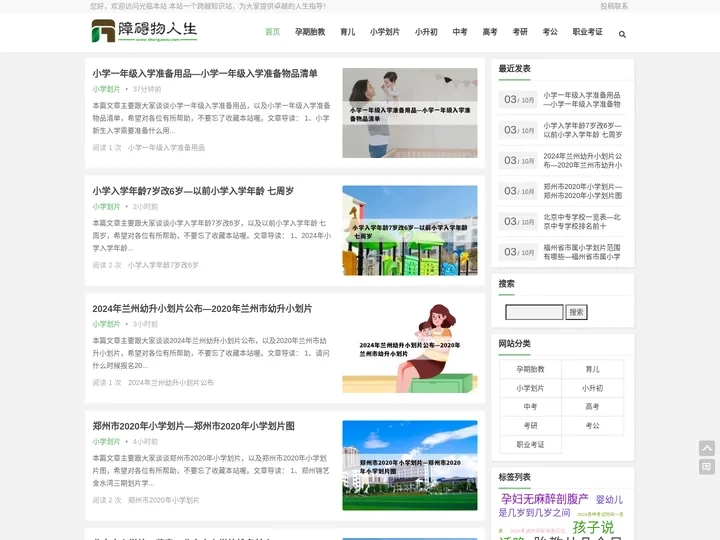Image resolution: width=720 pixels, height=540 pixels.
Task: Select 中考 in 网站分类 grid
Action: point(530,407)
